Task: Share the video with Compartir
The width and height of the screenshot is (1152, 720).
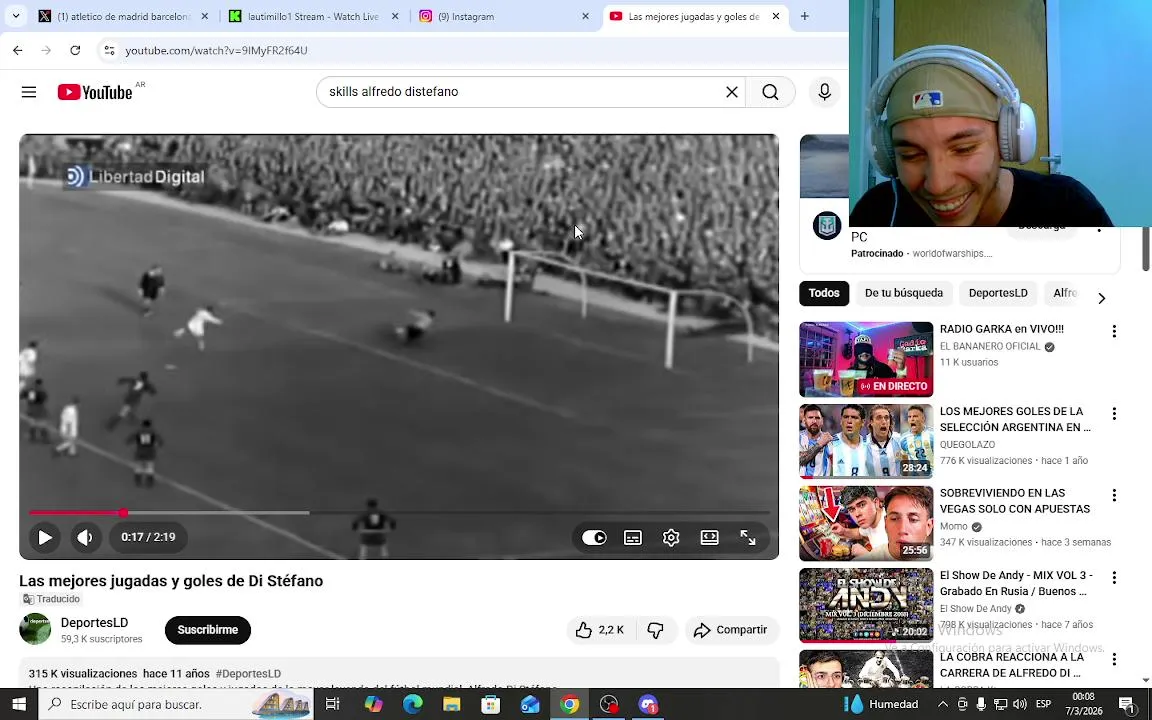Action: point(731,630)
